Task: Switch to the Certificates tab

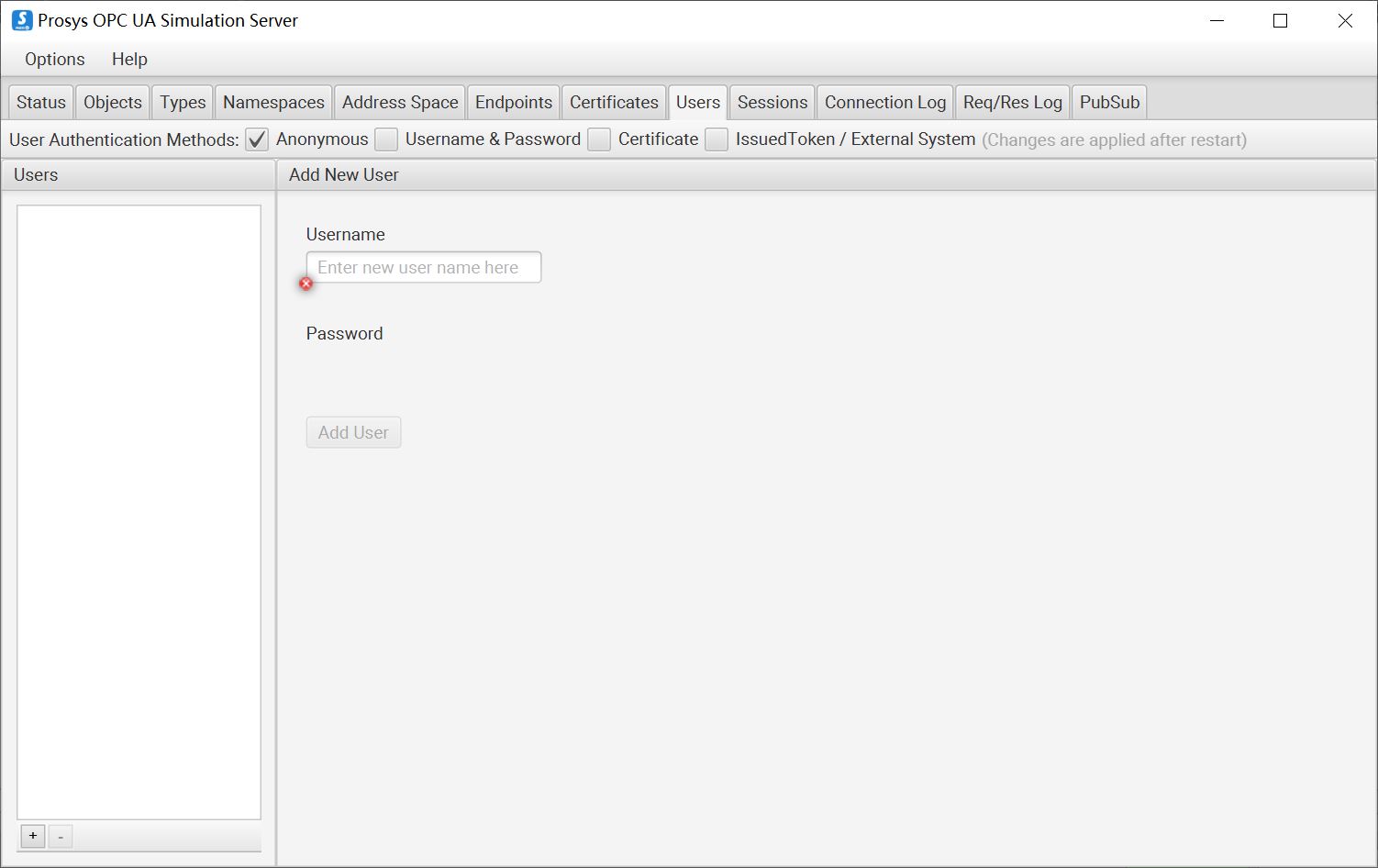Action: tap(614, 102)
